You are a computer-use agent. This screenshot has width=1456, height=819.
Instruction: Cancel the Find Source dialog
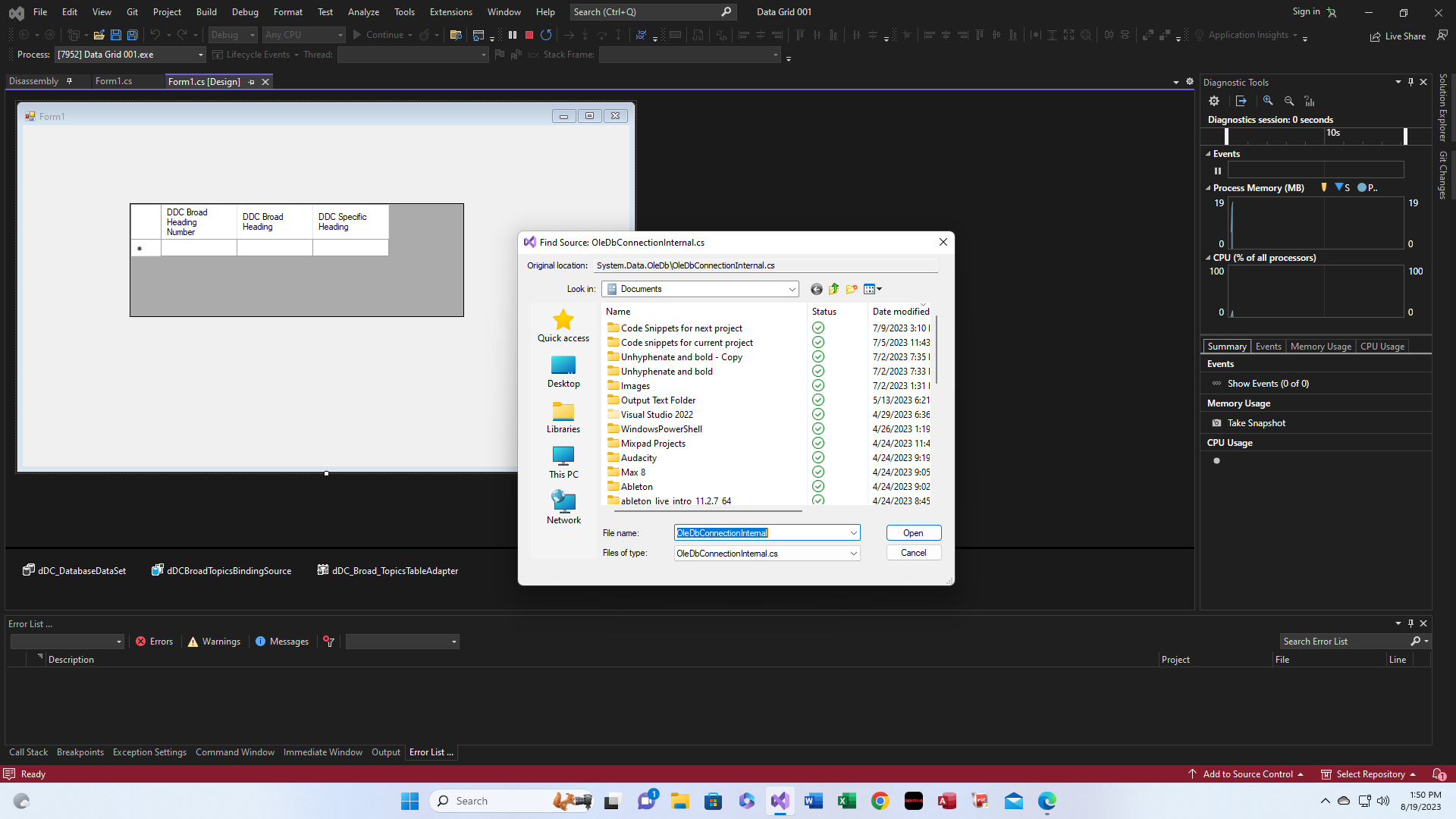coord(913,553)
